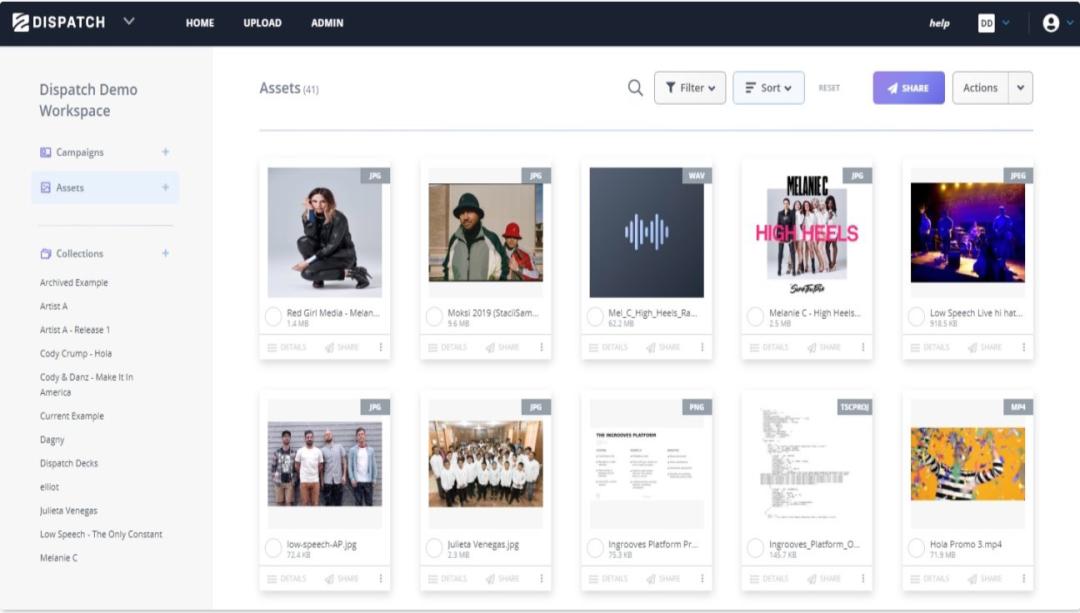Share the Moksi 2019 asset

coord(502,347)
